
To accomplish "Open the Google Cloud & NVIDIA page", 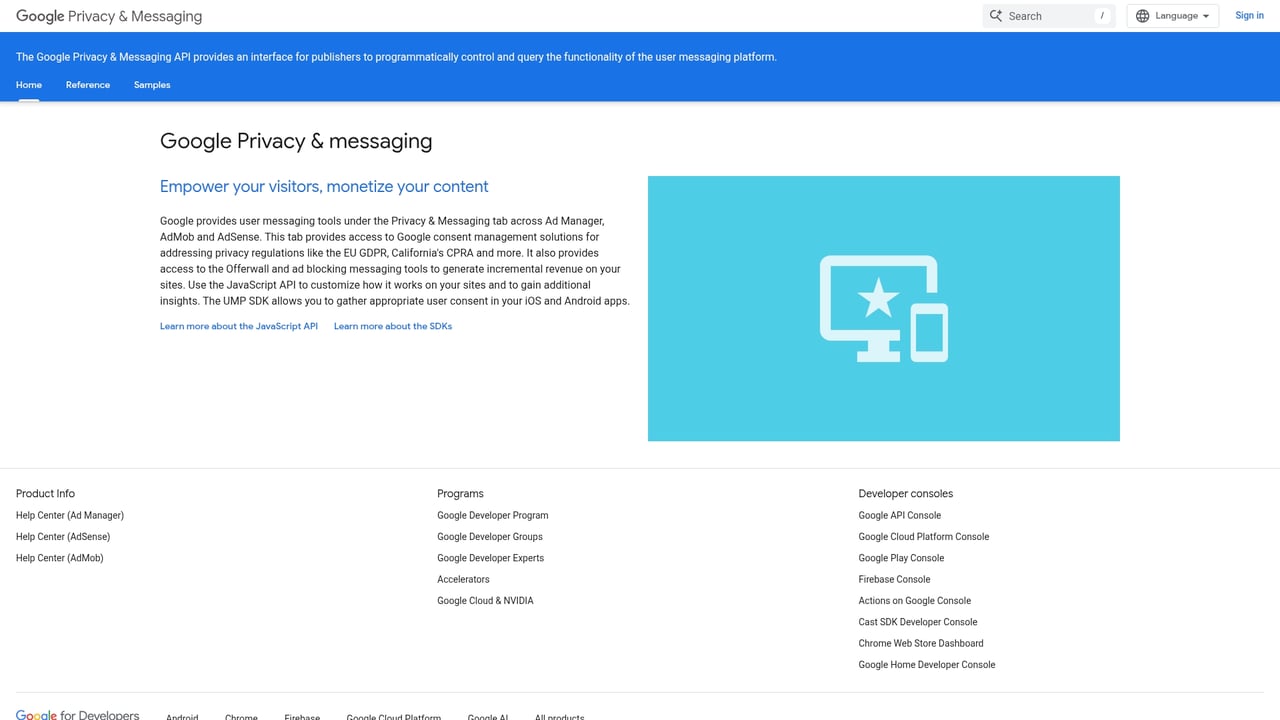I will (484, 600).
